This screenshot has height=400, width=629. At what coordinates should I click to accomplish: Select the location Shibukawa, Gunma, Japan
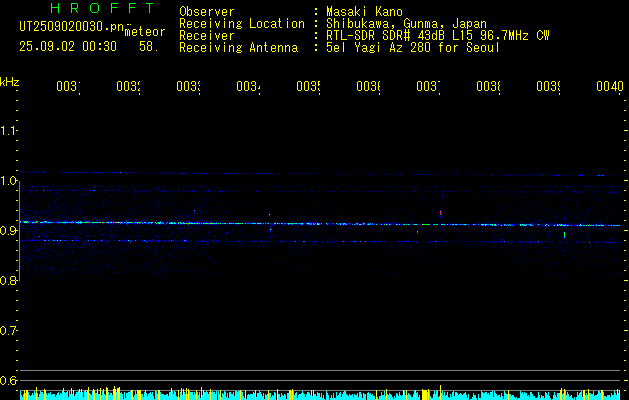pyautogui.click(x=406, y=24)
